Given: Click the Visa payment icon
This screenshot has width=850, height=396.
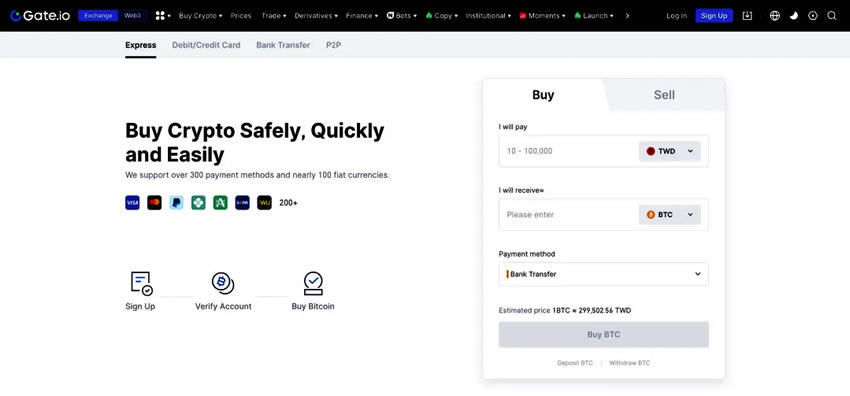Looking at the screenshot, I should pyautogui.click(x=132, y=203).
